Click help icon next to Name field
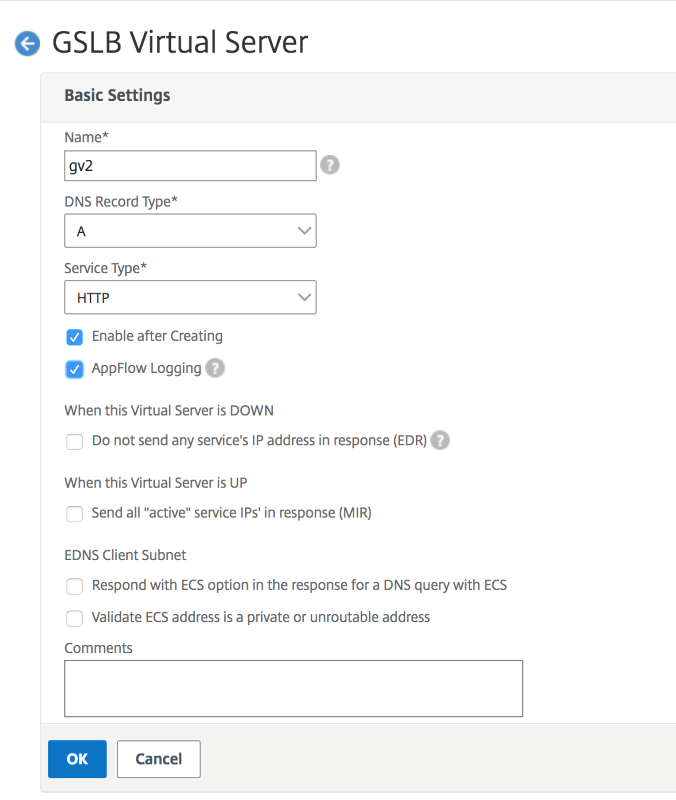The width and height of the screenshot is (676, 800). [x=330, y=165]
